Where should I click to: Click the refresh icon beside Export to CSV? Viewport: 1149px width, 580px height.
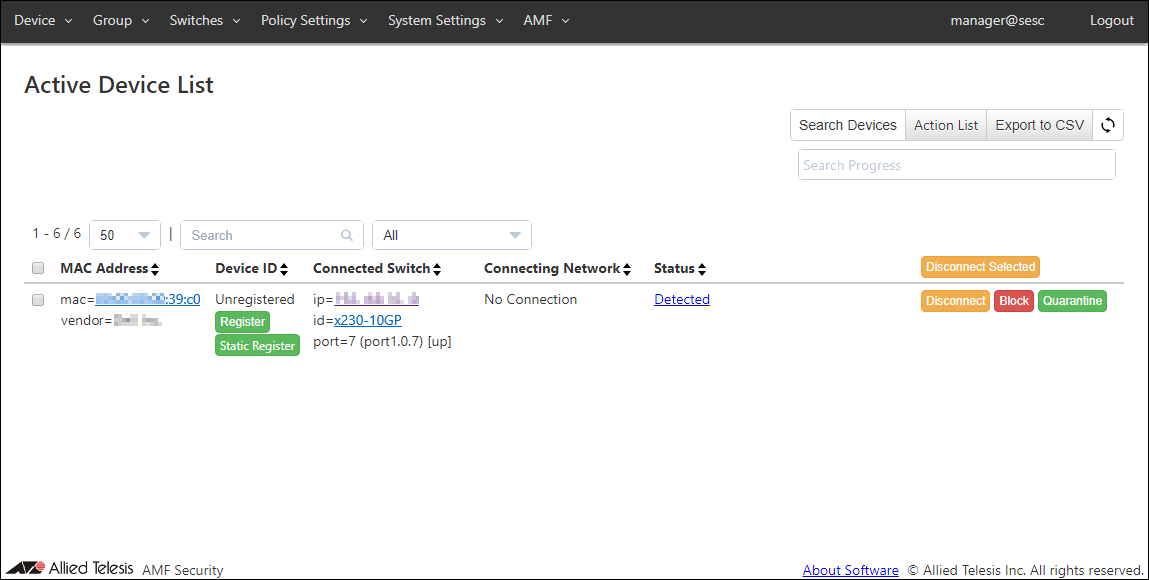(x=1108, y=125)
